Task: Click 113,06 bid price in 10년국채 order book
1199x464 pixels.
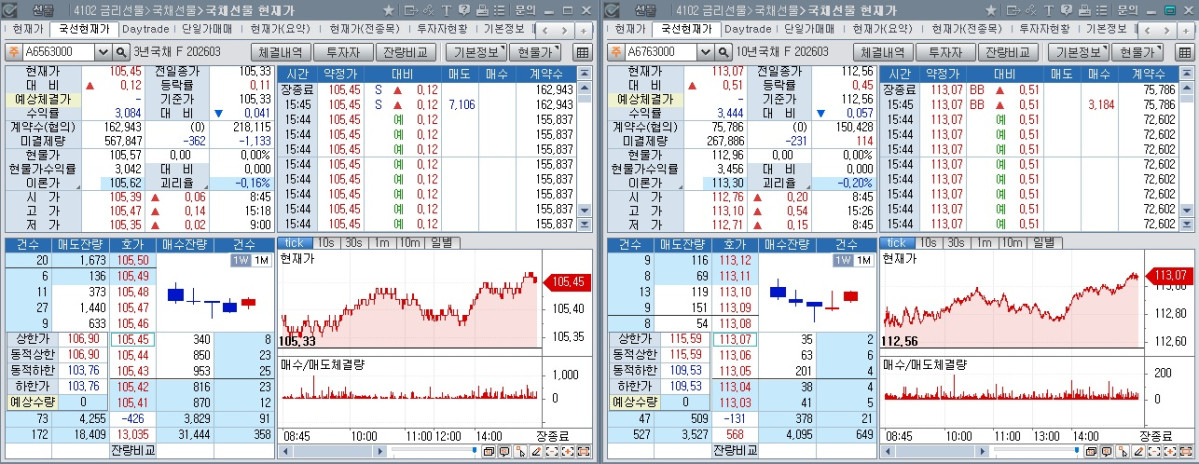Action: (736, 355)
